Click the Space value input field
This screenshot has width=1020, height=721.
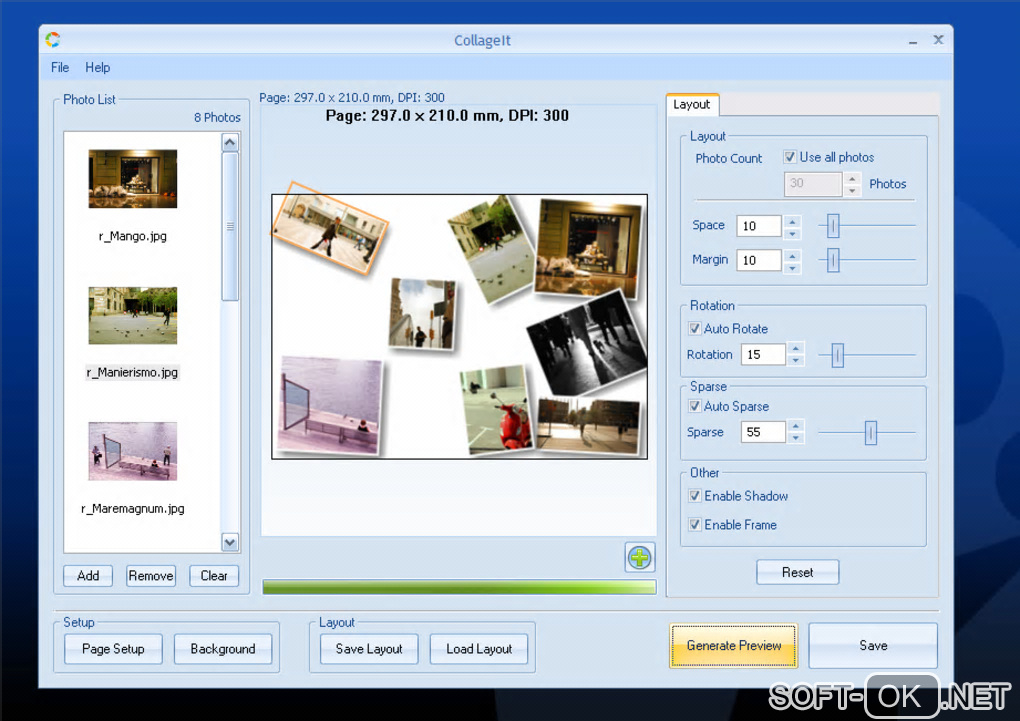(x=758, y=226)
